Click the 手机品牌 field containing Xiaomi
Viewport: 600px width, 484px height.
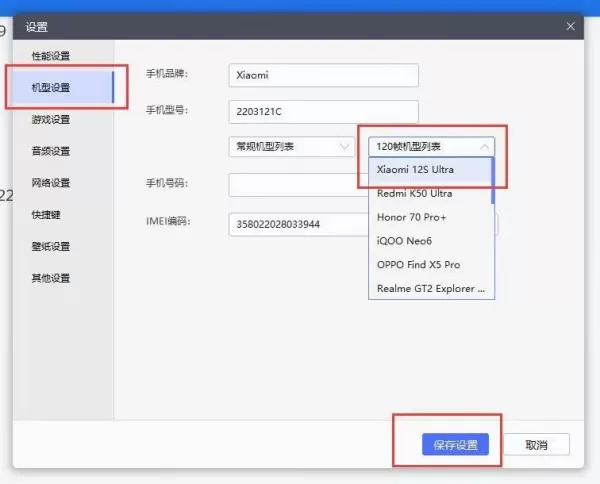coord(323,75)
